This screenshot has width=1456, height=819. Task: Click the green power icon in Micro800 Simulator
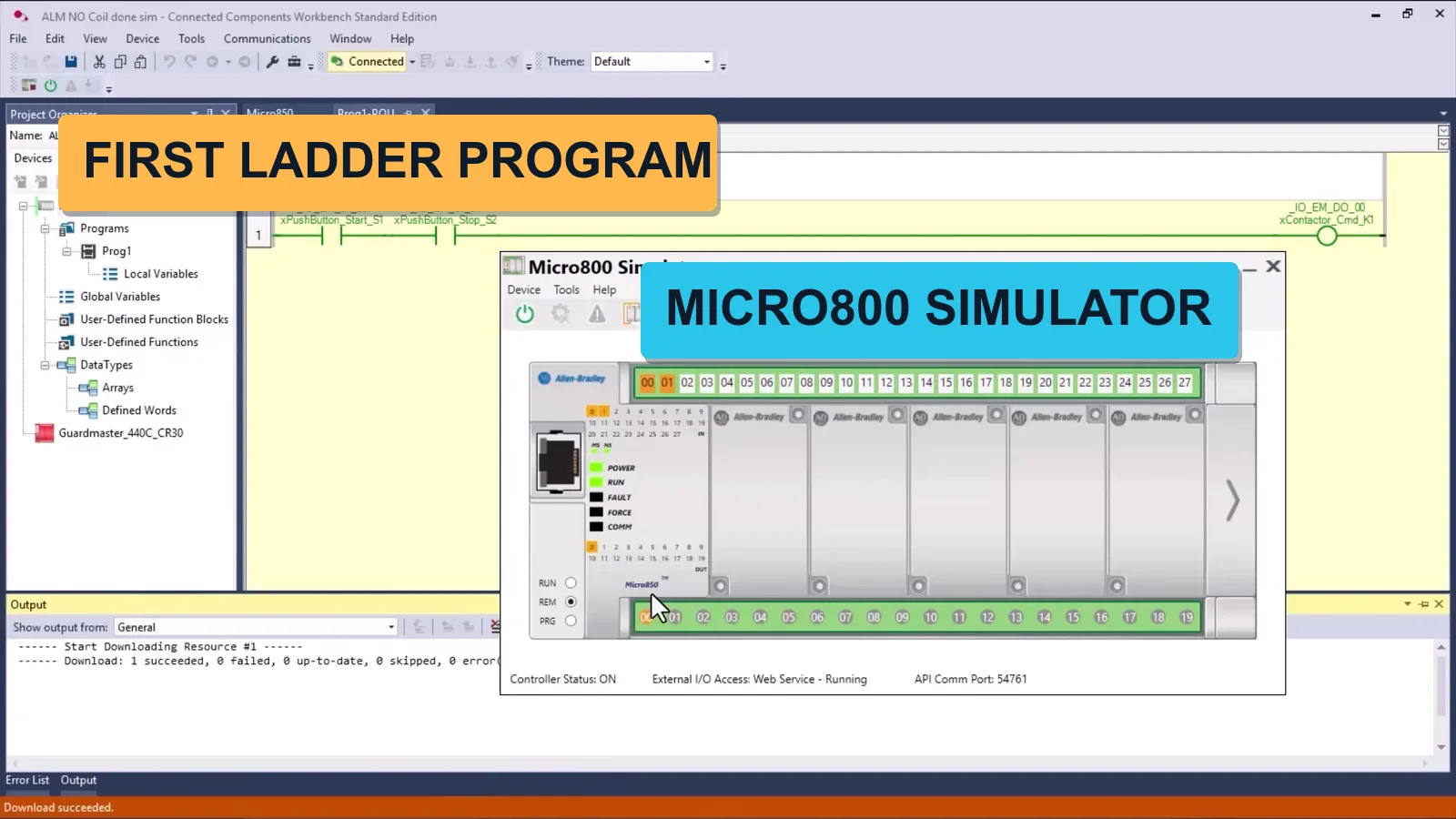tap(524, 314)
